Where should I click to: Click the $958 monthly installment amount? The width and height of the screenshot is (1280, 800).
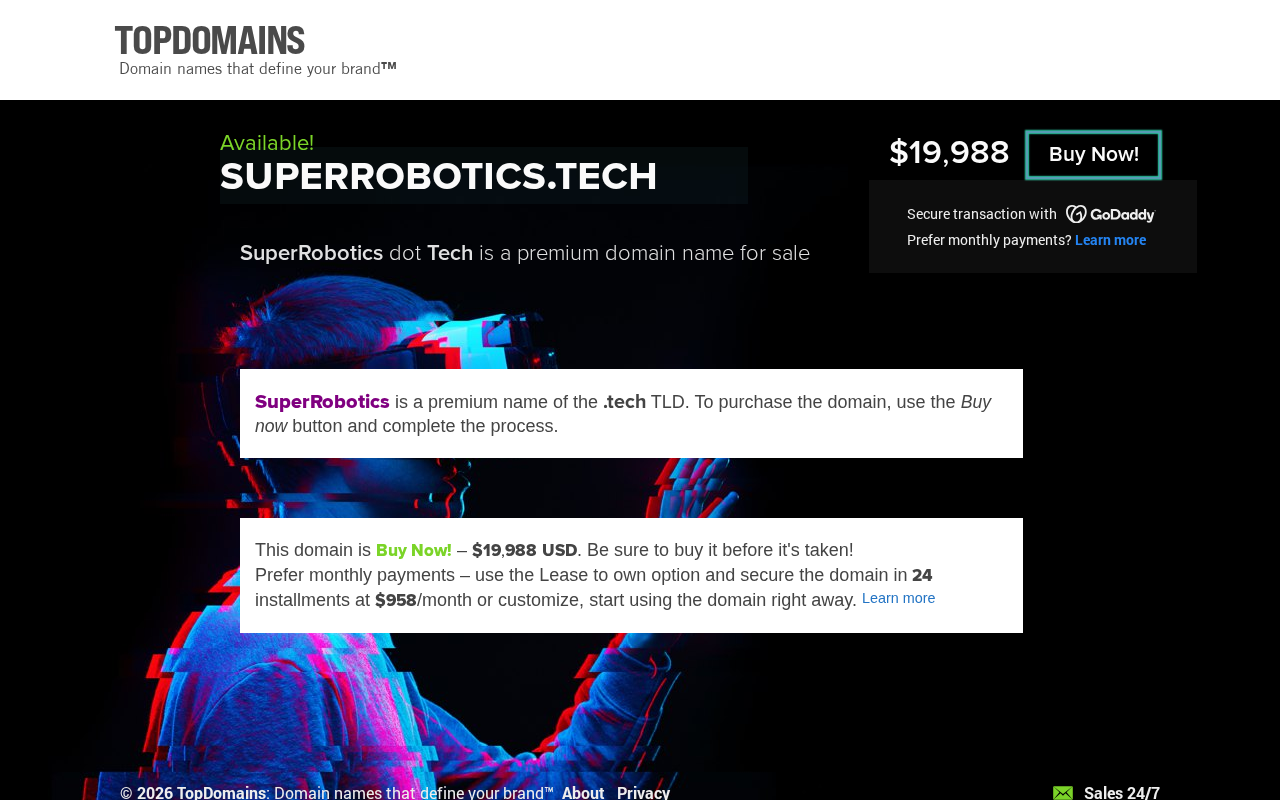pyautogui.click(x=395, y=600)
